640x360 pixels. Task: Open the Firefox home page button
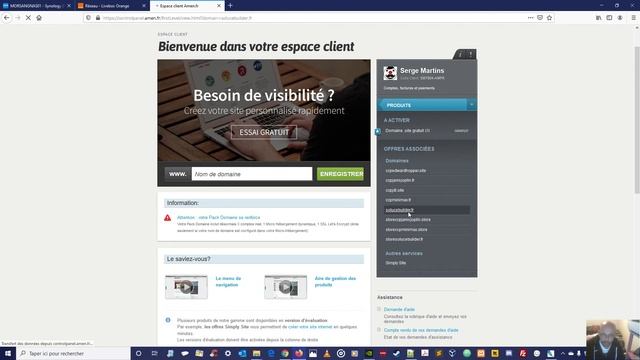pos(39,18)
